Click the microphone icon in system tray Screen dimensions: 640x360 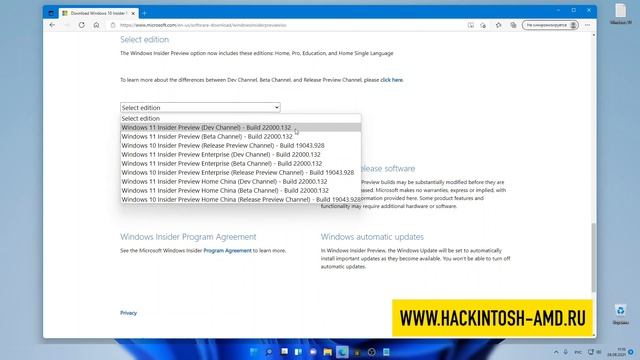[566, 352]
